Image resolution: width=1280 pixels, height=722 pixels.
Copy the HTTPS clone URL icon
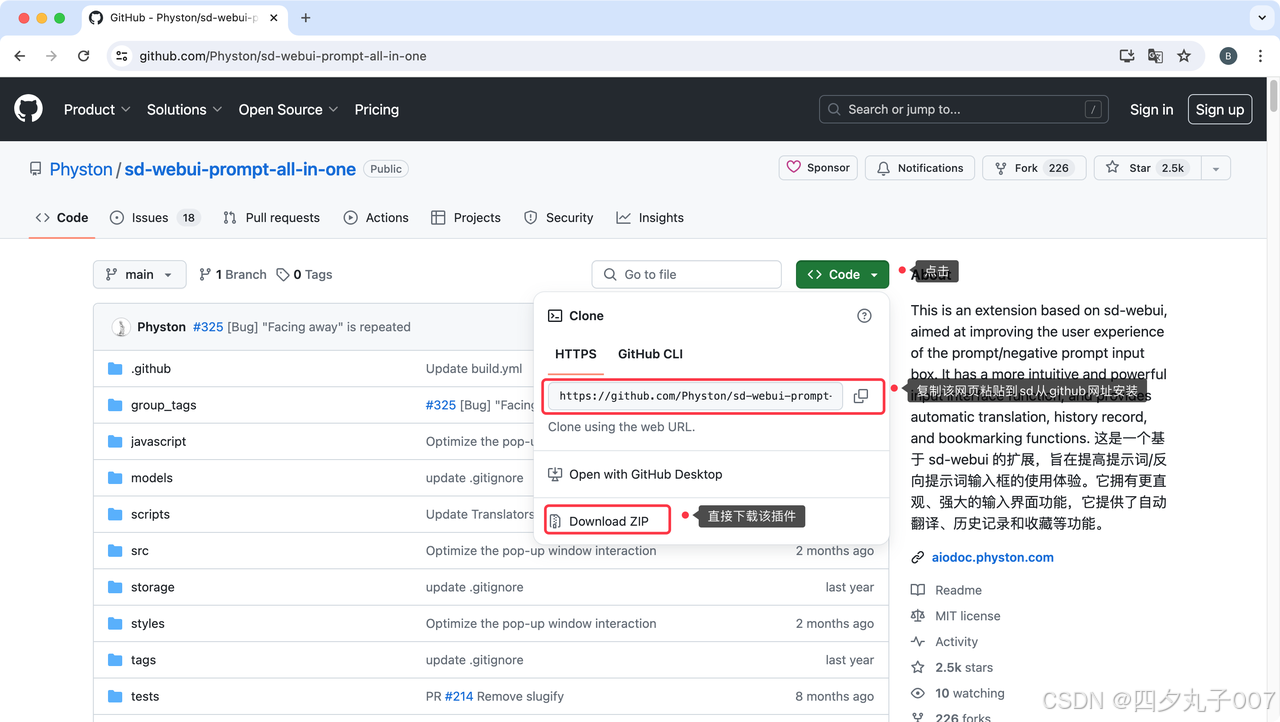click(x=861, y=396)
